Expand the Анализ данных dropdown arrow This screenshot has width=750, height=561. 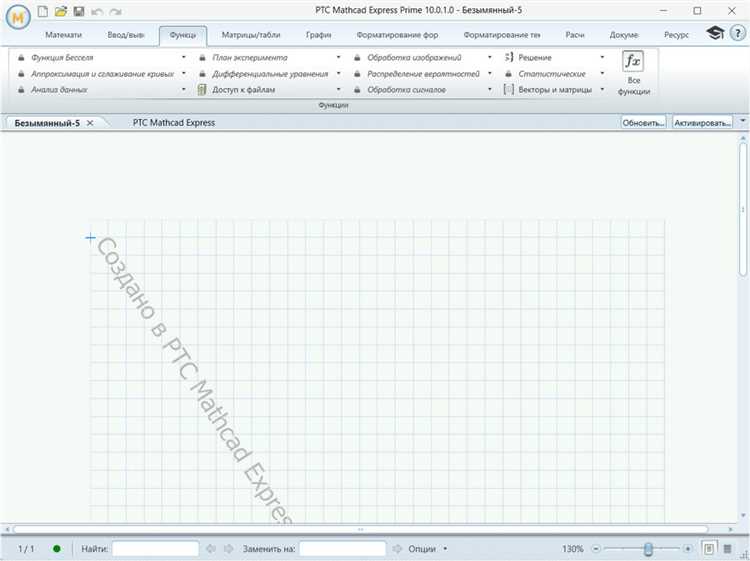tap(184, 89)
